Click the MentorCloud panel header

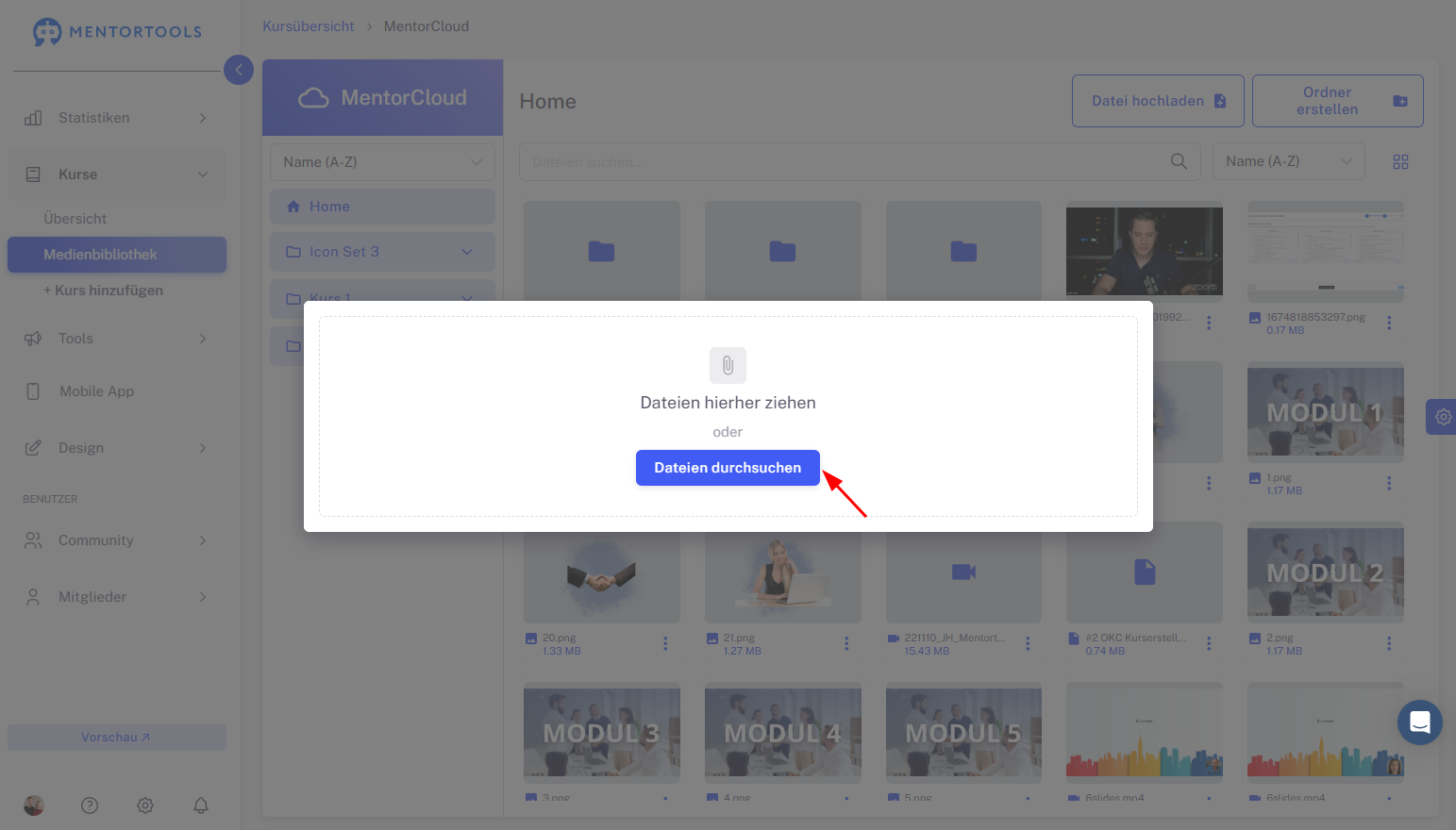382,98
